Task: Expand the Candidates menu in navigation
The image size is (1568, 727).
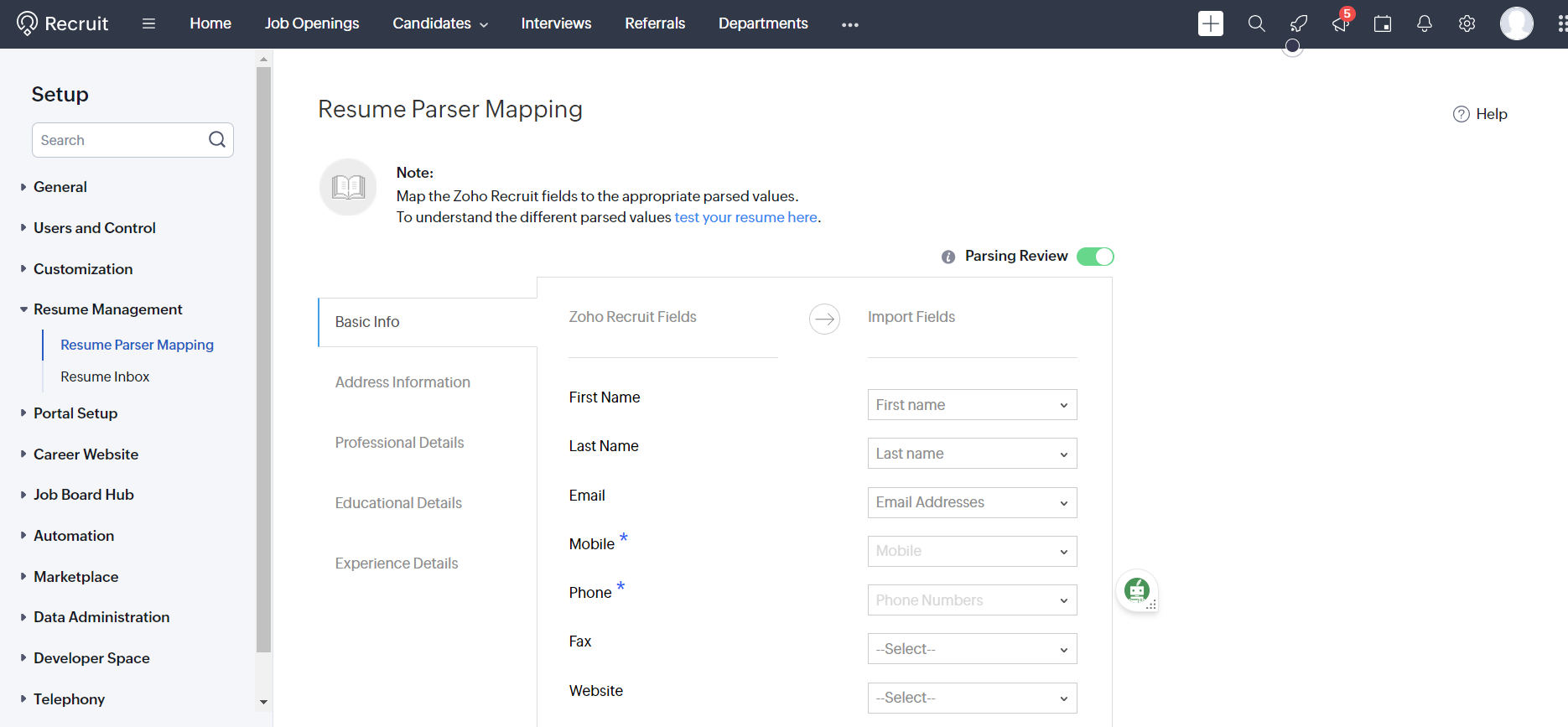Action: (440, 23)
